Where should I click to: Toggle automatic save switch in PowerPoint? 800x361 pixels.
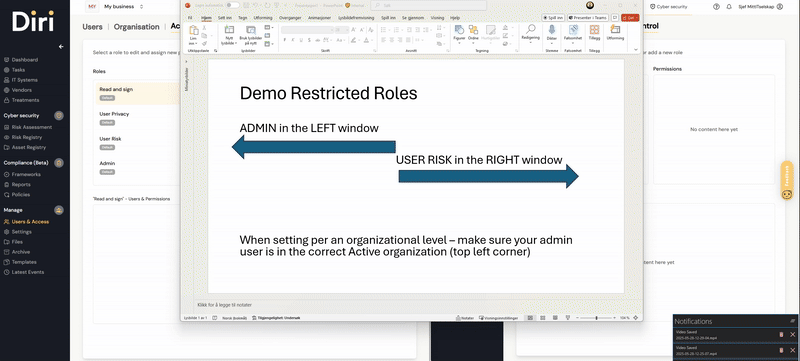click(x=232, y=5)
